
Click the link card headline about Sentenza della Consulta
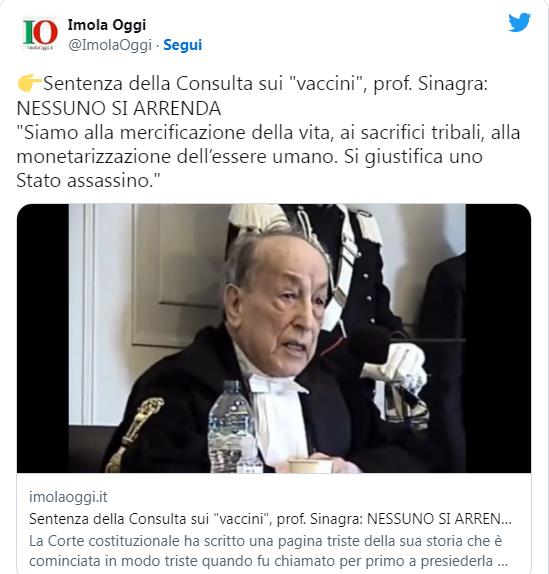[x=270, y=519]
